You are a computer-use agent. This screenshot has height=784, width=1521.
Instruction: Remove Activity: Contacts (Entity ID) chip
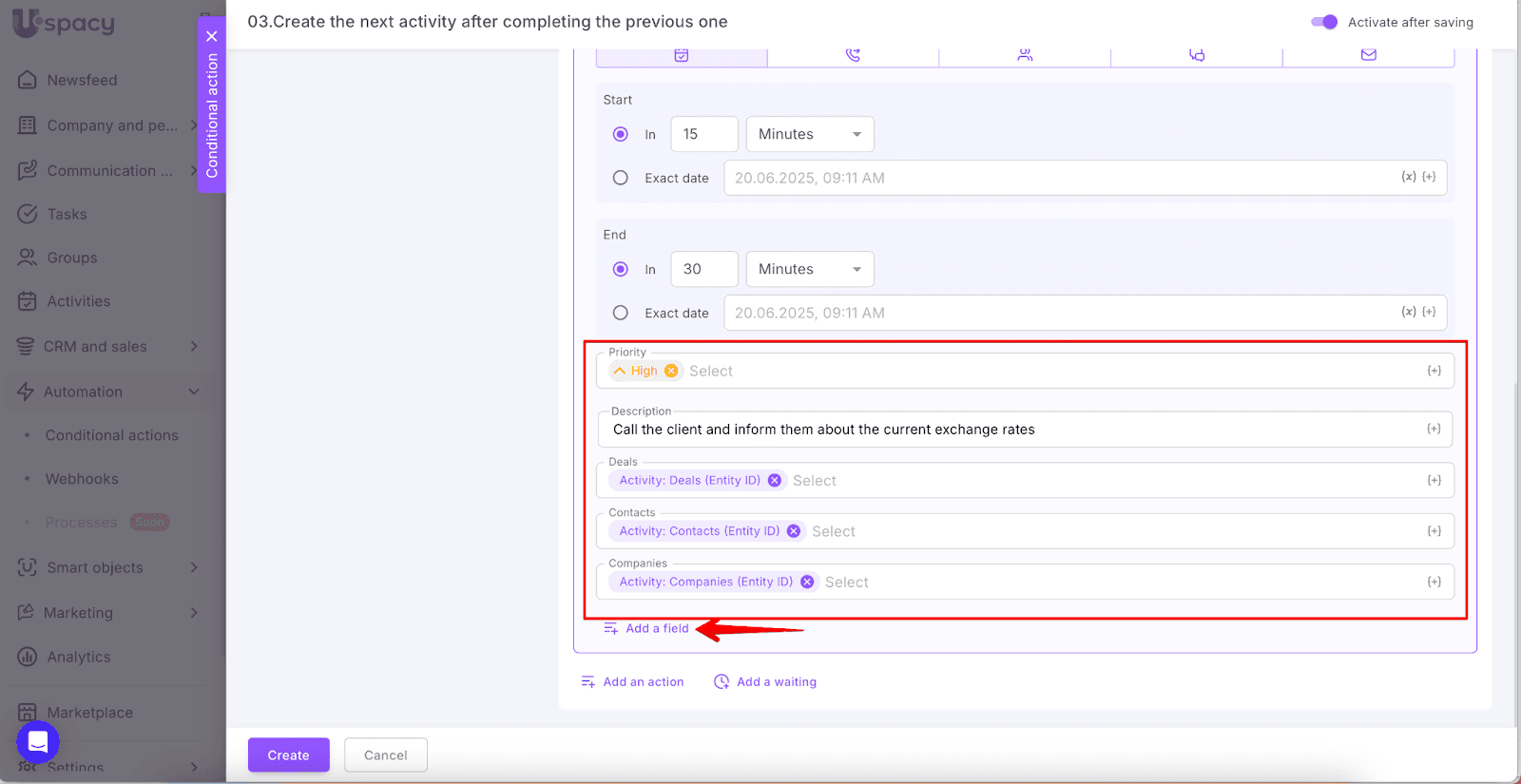click(794, 531)
